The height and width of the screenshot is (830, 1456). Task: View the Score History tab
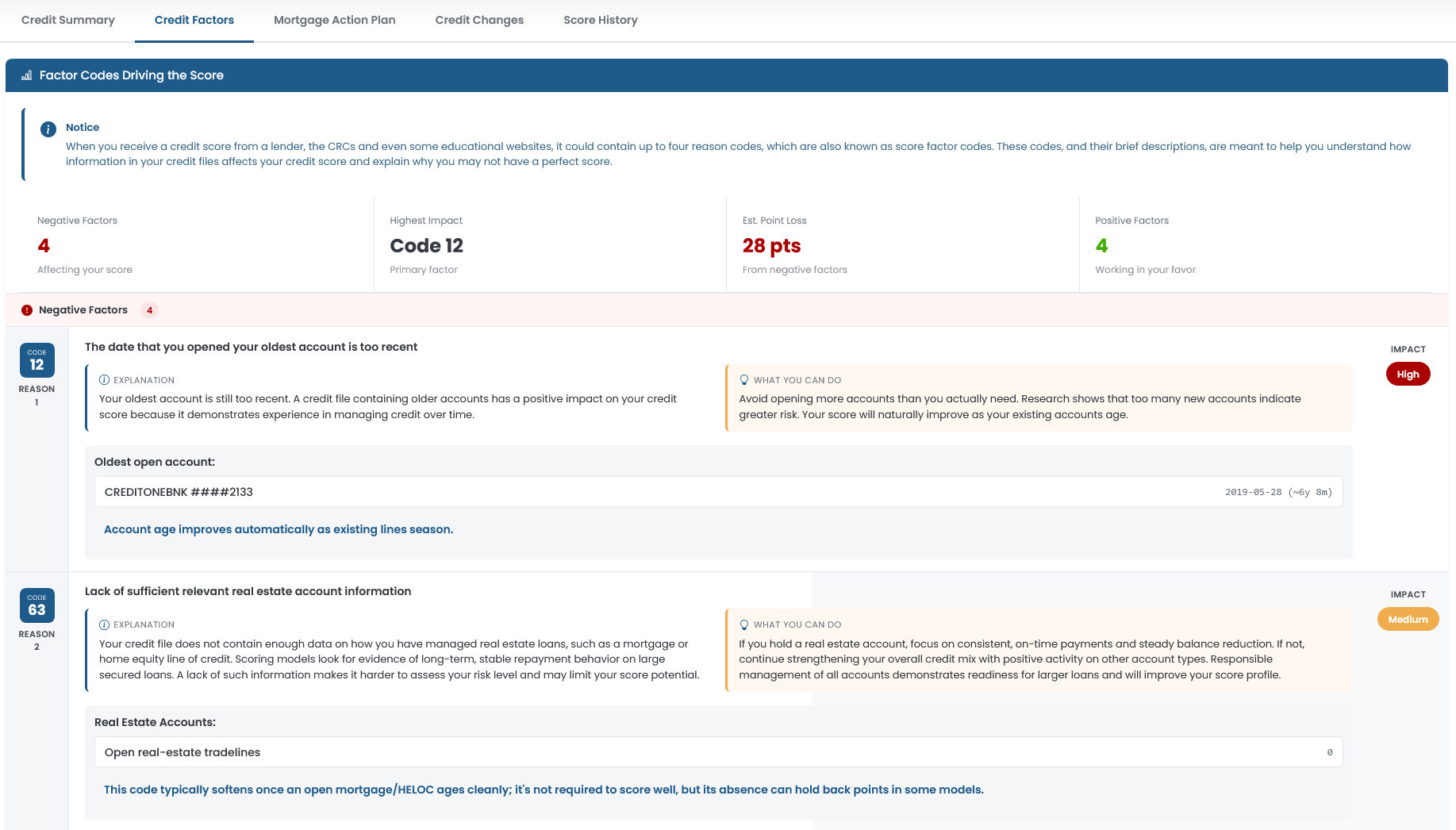click(600, 20)
